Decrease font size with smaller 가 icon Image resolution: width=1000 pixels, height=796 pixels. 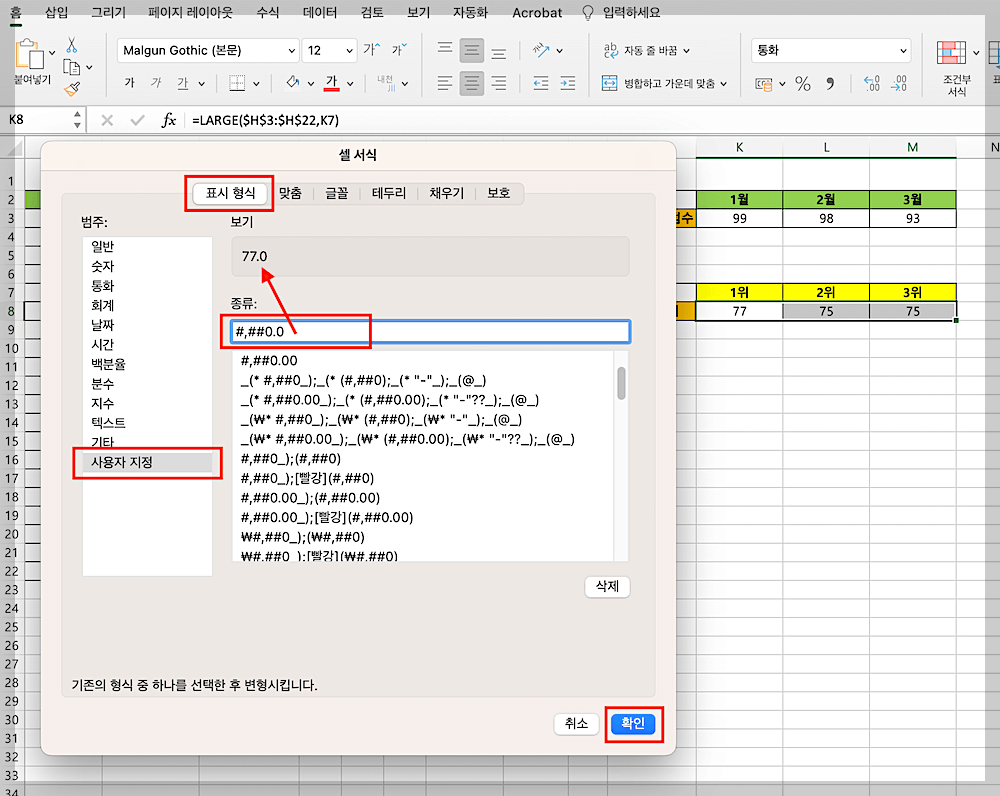click(399, 50)
